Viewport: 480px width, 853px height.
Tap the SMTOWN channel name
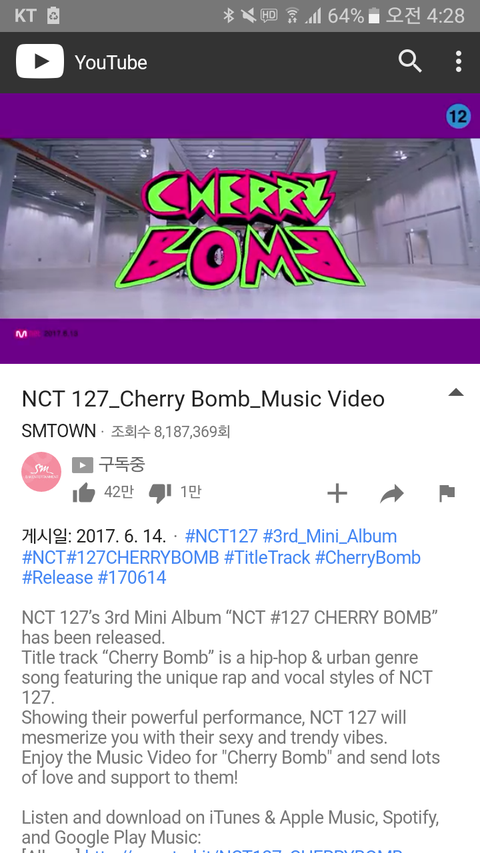tap(59, 431)
